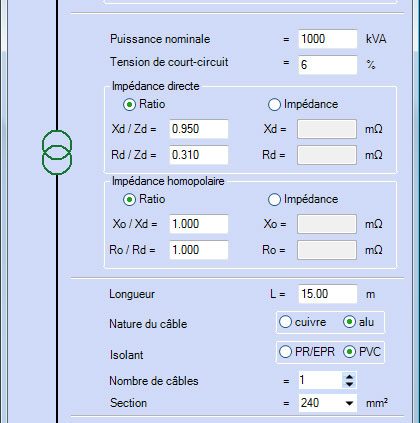Click the Longueur field showing 15.00
This screenshot has width=420, height=423.
tap(328, 294)
